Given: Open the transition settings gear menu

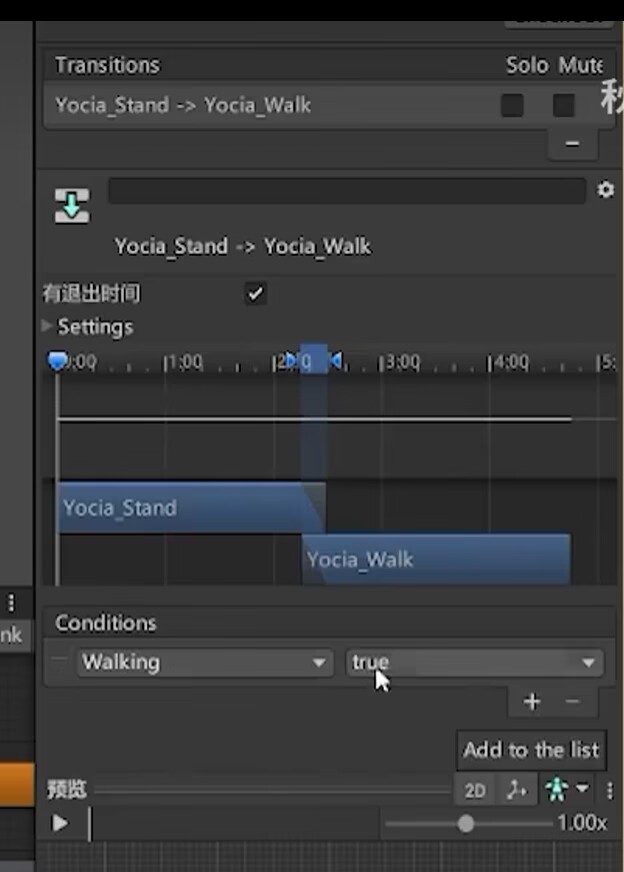Looking at the screenshot, I should 605,190.
